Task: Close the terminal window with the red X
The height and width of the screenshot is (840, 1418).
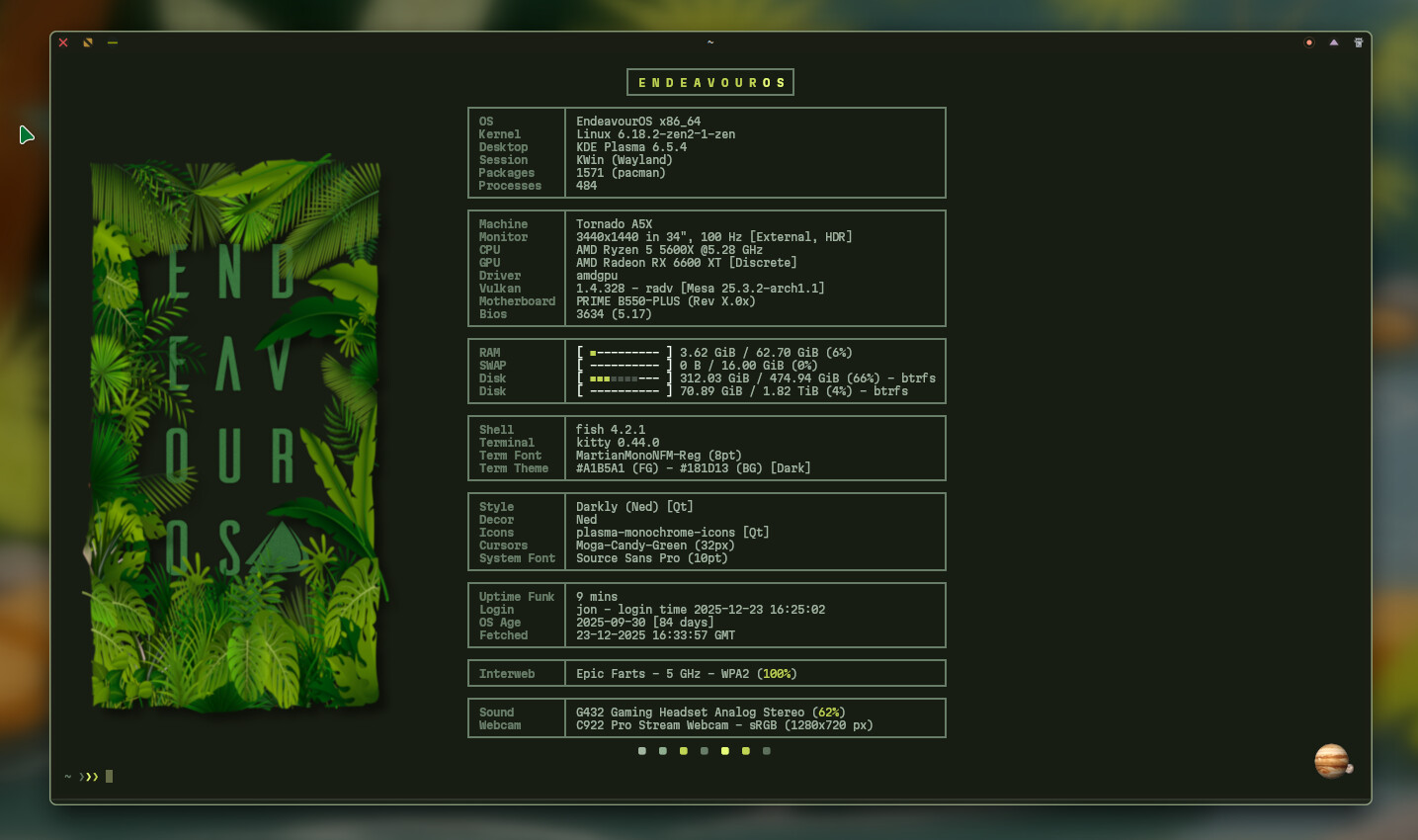Action: (x=63, y=42)
